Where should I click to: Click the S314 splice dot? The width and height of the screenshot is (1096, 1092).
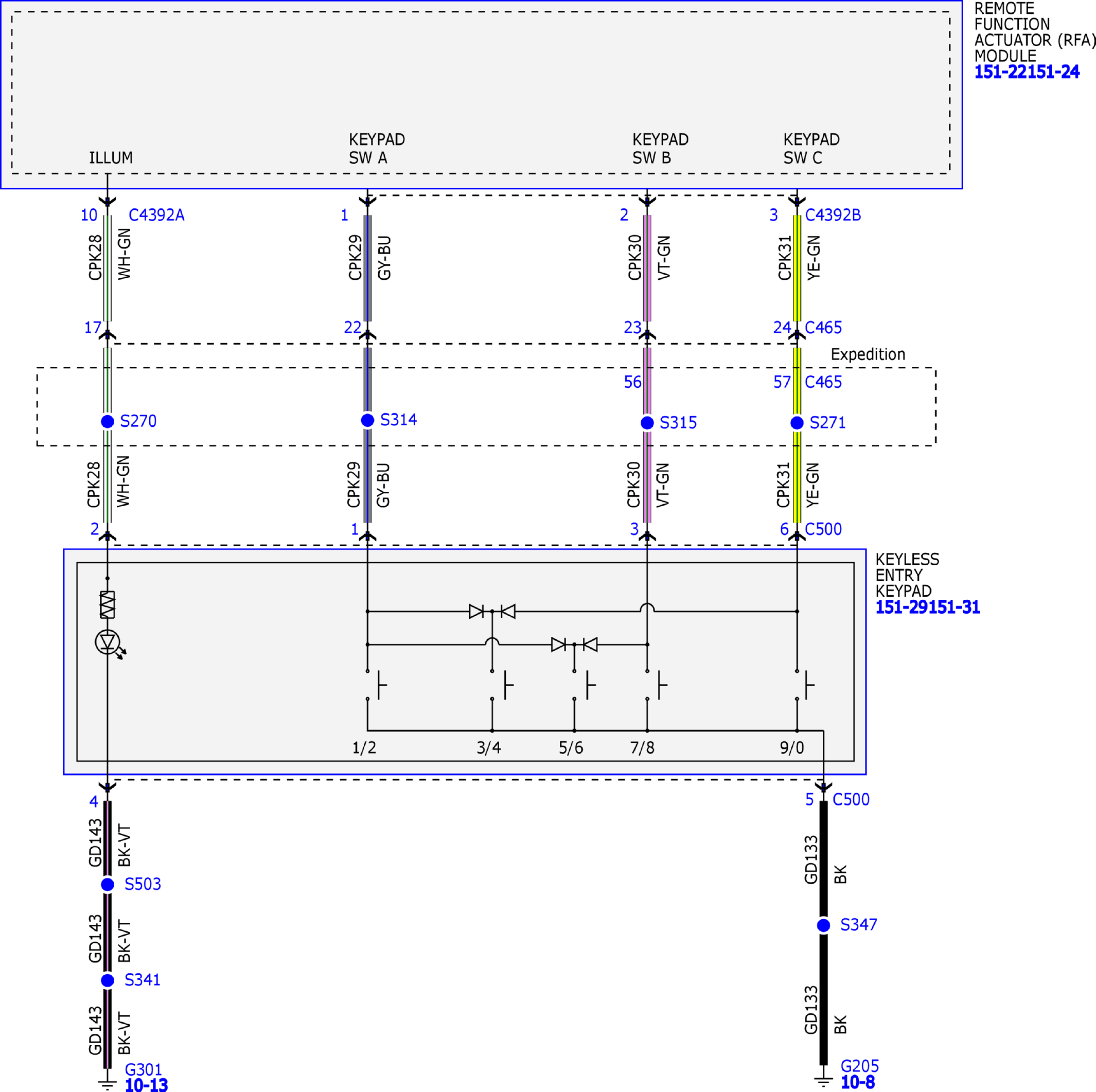(x=367, y=420)
